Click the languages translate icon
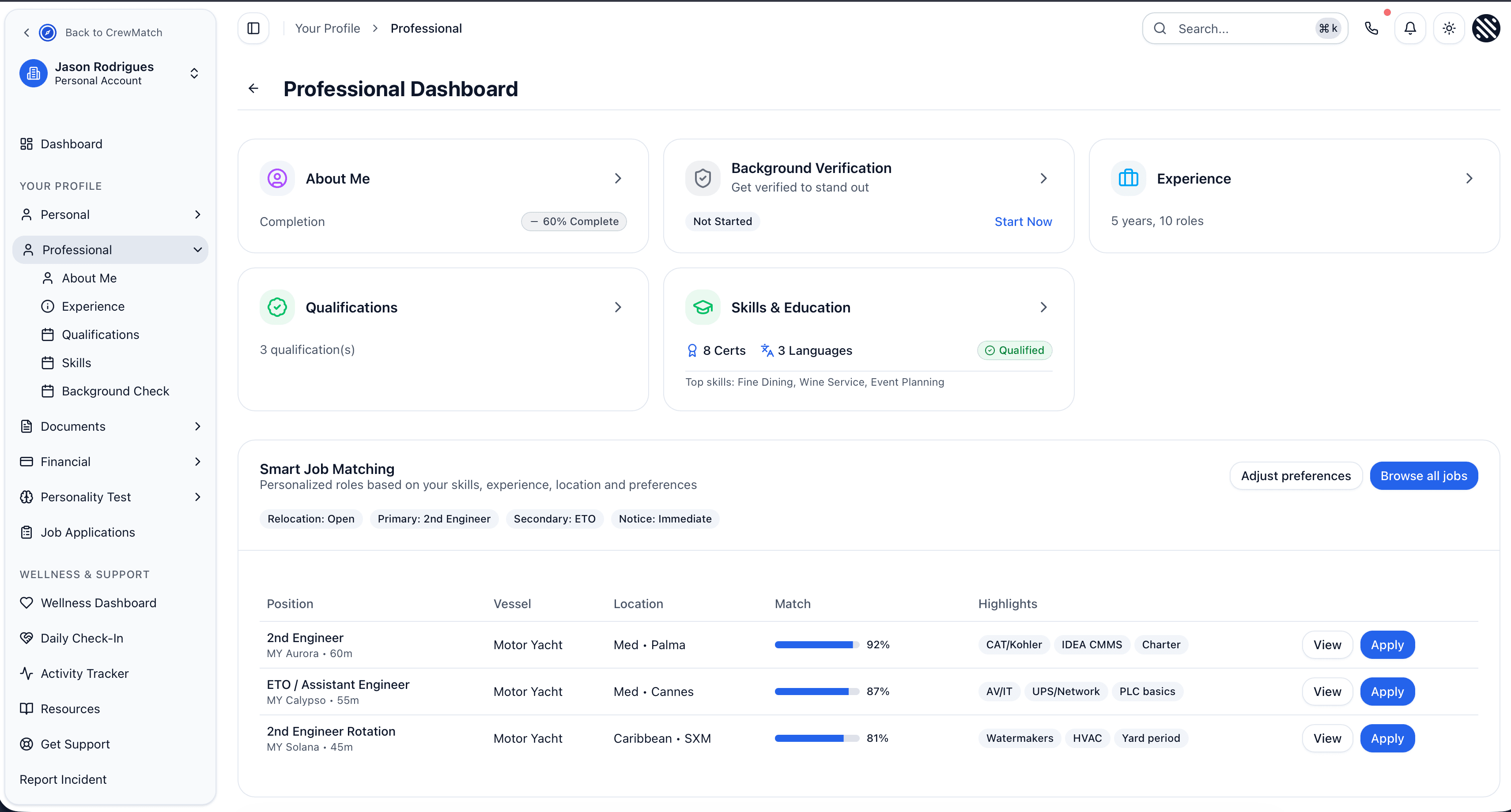 [767, 350]
